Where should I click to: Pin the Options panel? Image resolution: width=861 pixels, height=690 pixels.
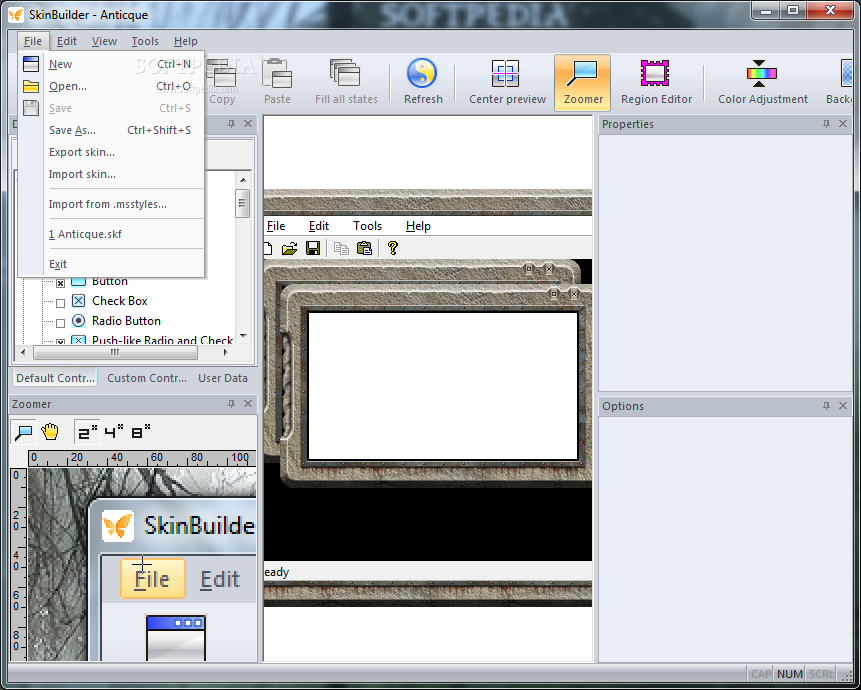[826, 406]
